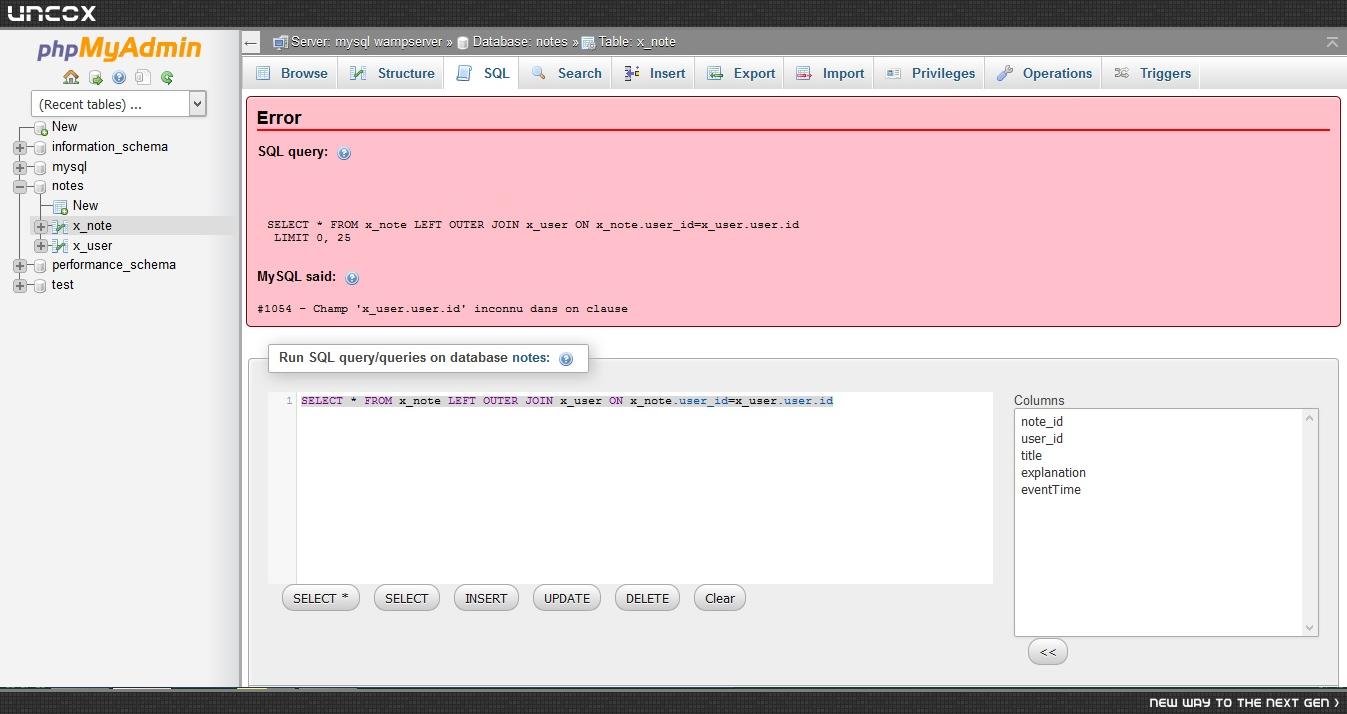This screenshot has height=714, width=1347.
Task: Open x_user table in navigation tree
Action: click(92, 246)
